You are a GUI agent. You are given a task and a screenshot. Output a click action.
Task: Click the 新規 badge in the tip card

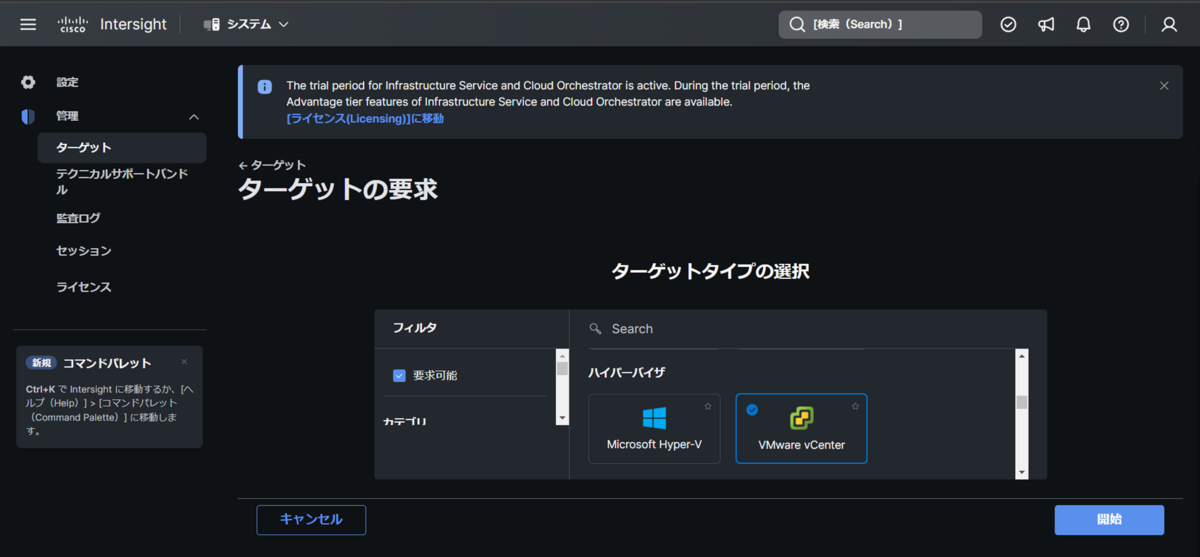click(x=41, y=363)
